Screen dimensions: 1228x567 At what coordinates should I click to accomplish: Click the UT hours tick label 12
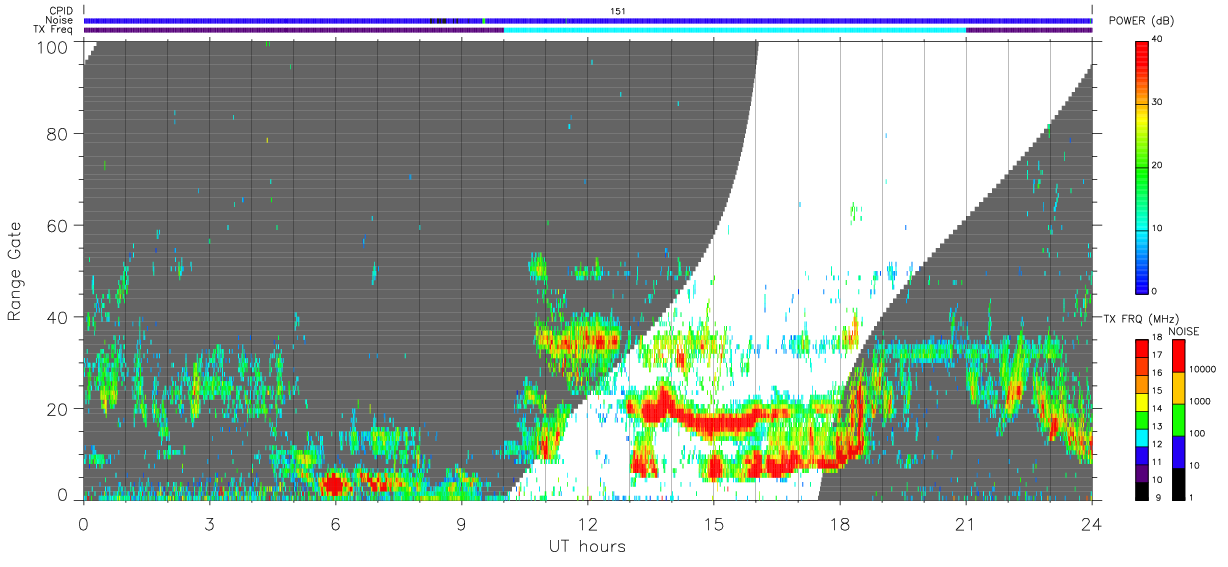(x=587, y=524)
